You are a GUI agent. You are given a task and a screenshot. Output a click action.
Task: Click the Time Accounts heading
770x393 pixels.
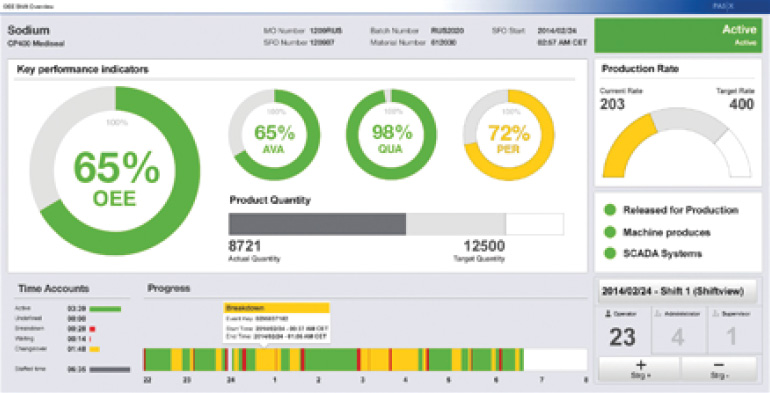click(54, 288)
